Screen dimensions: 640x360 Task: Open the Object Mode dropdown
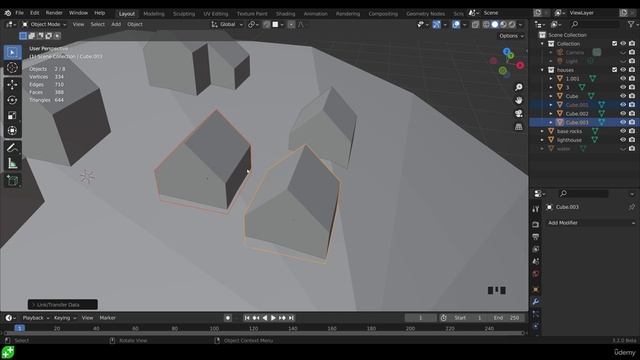[44, 24]
